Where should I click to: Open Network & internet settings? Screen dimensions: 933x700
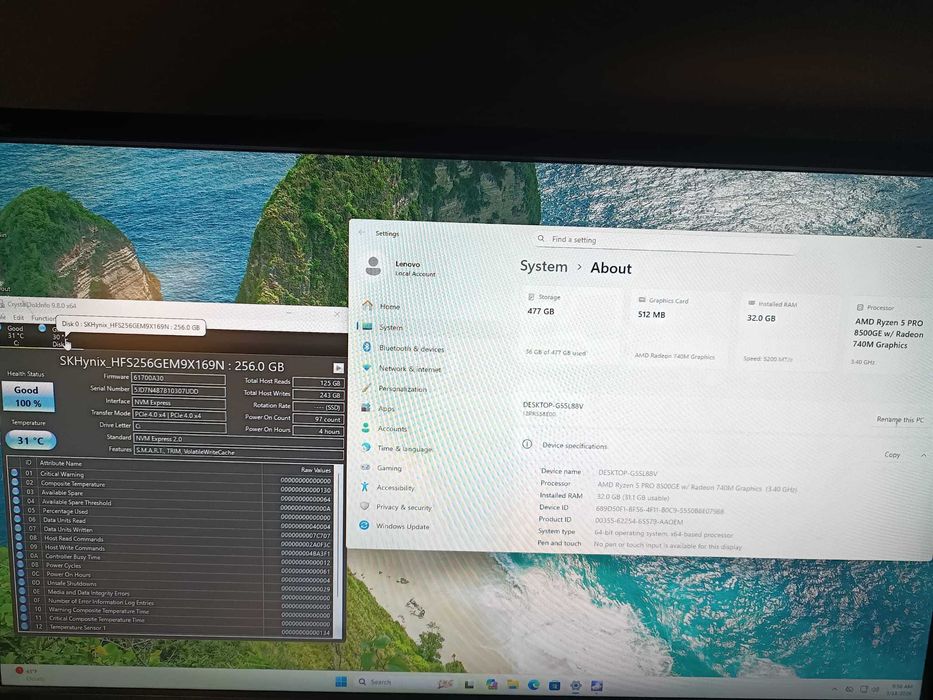tap(402, 368)
